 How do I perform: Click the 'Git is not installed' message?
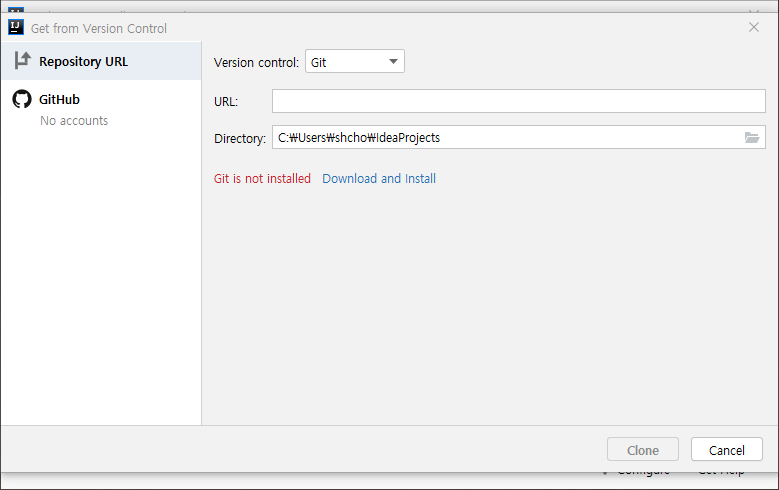[262, 178]
